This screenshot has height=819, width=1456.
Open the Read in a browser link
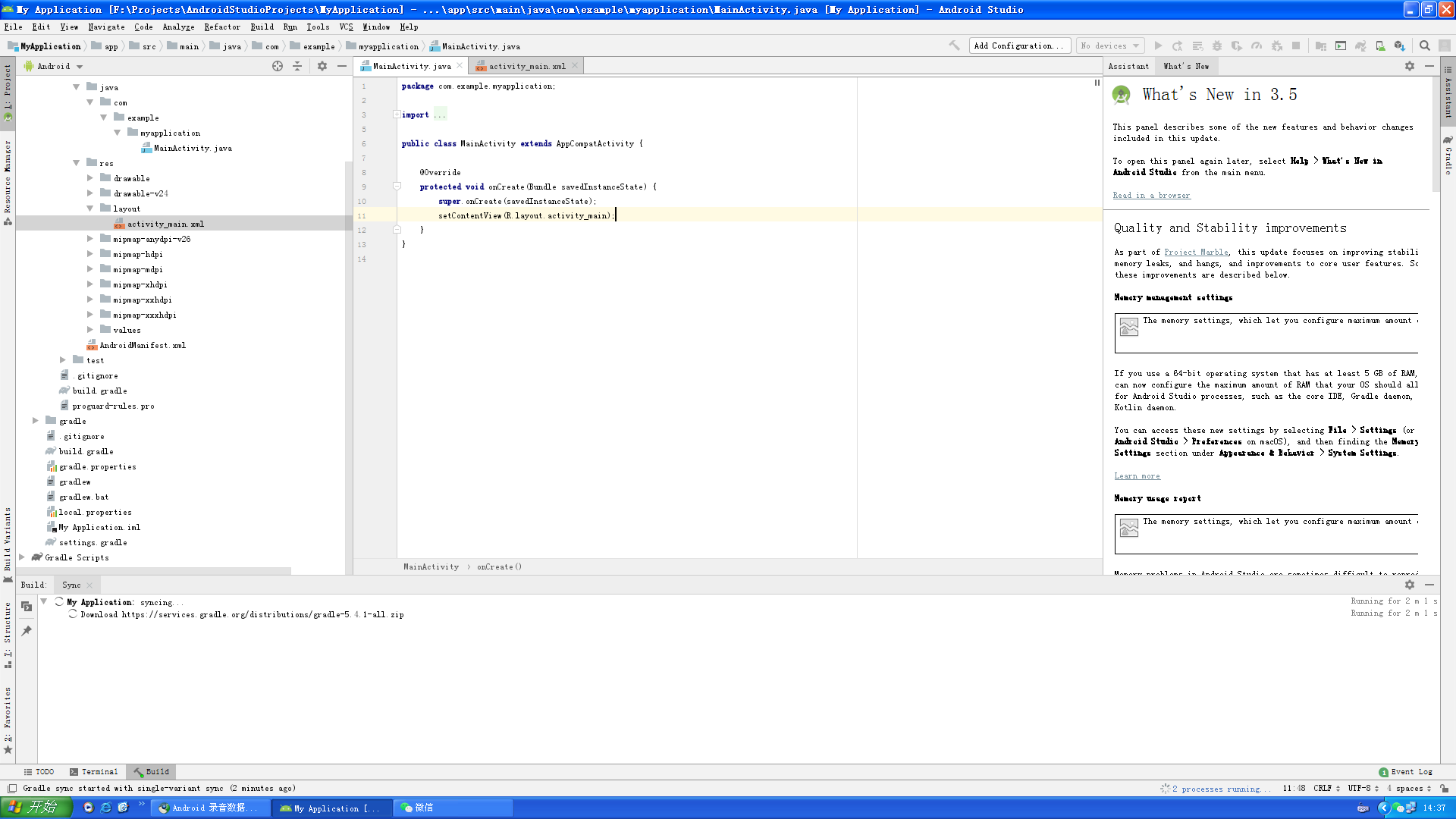1151,196
